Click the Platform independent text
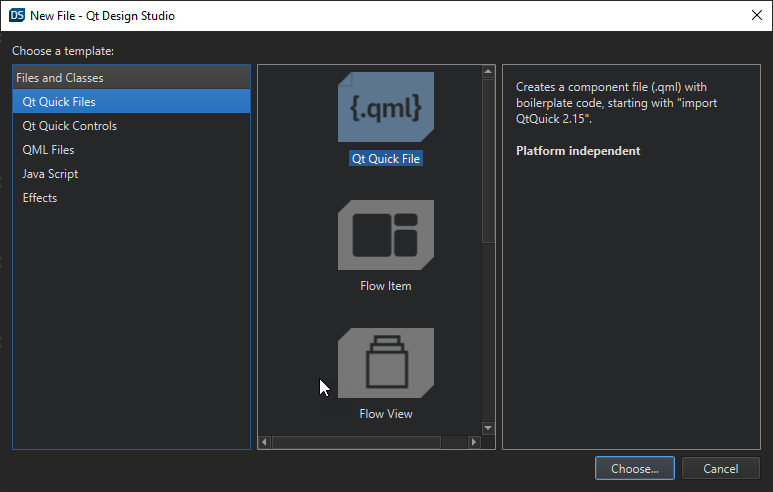 click(x=578, y=151)
